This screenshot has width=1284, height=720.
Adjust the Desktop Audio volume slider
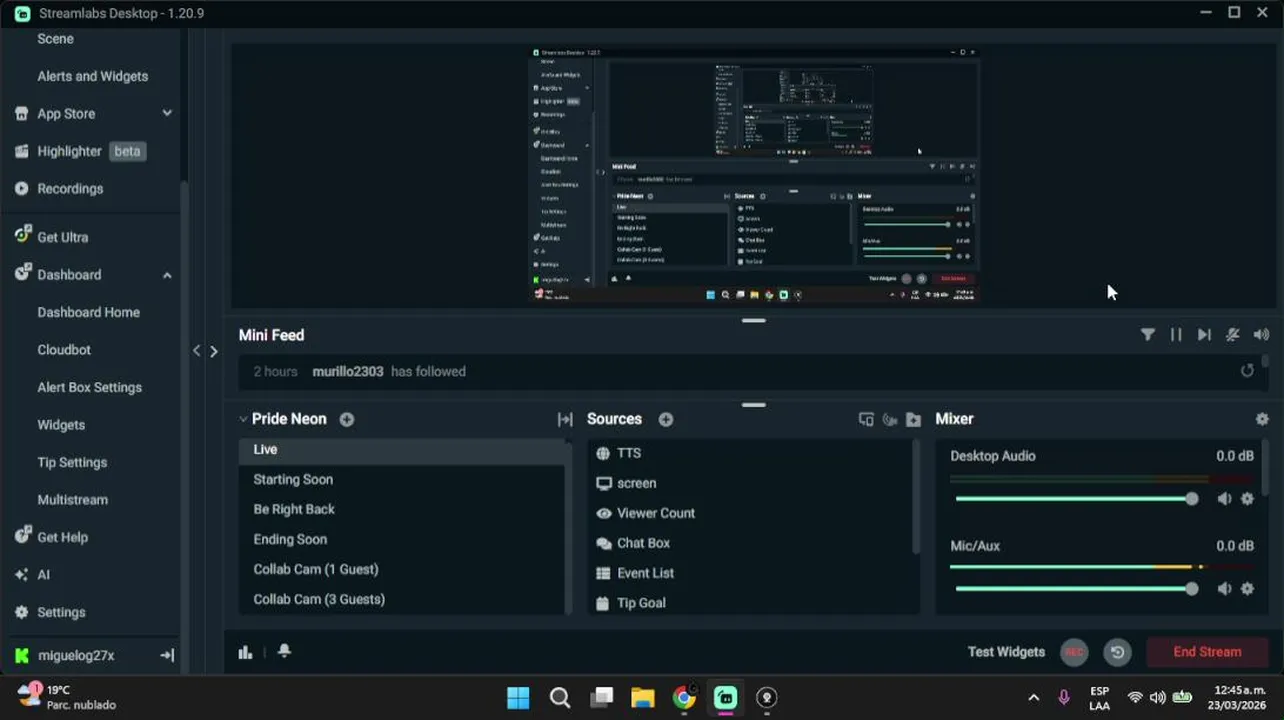[1076, 499]
